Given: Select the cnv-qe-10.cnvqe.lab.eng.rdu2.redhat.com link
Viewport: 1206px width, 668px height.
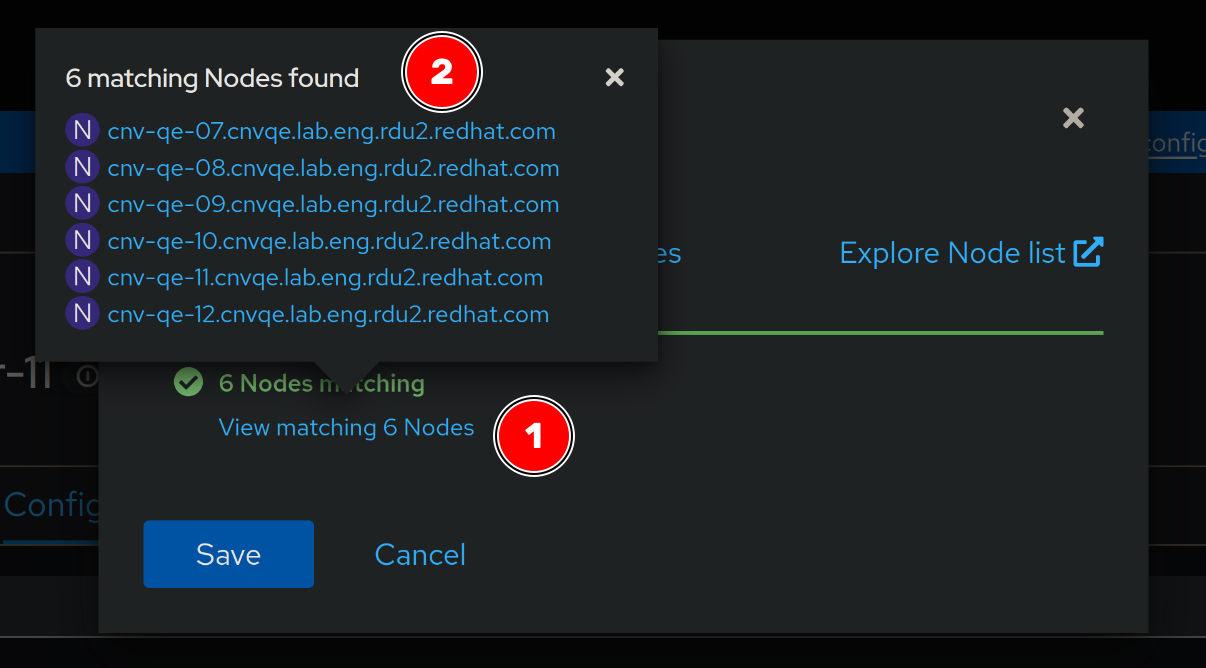Looking at the screenshot, I should pos(329,241).
